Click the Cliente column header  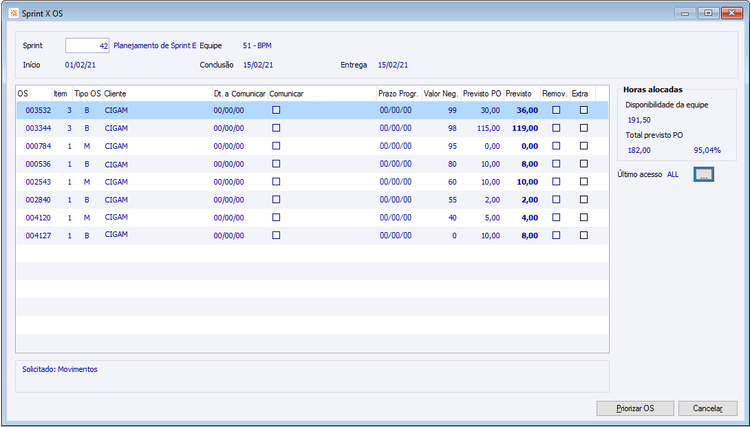point(157,94)
